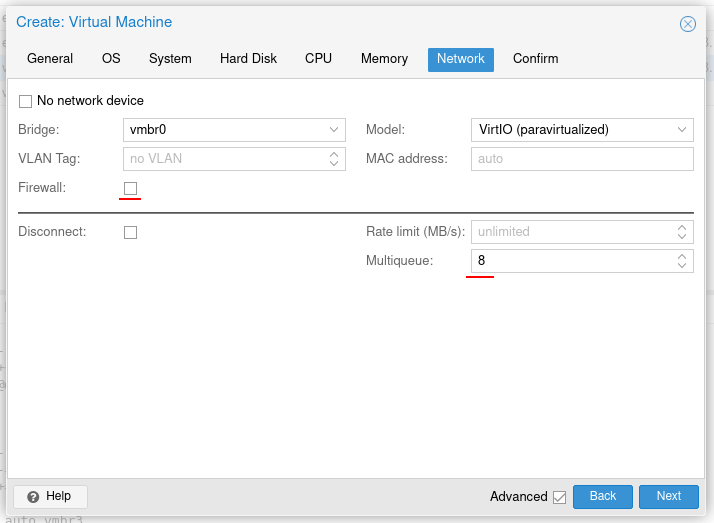Tick the No network device checkbox
The height and width of the screenshot is (523, 714).
pyautogui.click(x=26, y=101)
